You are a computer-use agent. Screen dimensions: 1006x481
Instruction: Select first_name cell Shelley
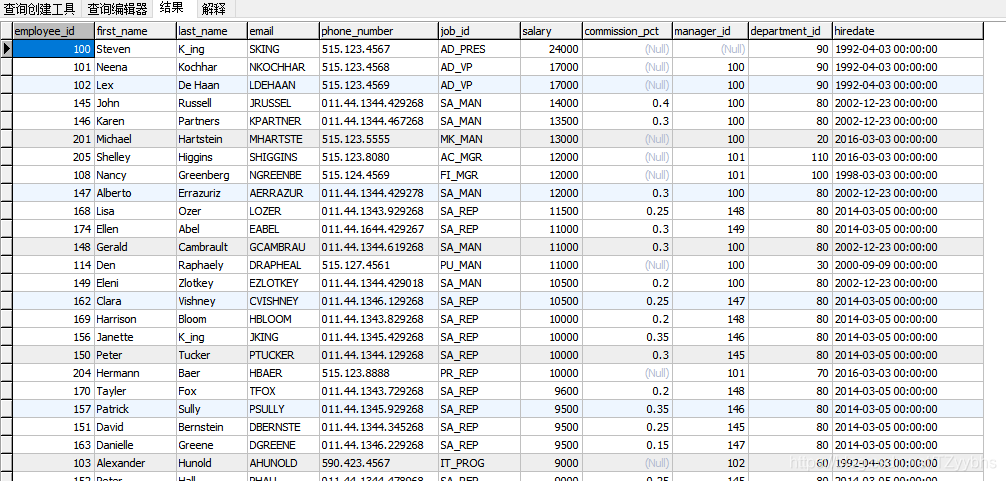click(x=135, y=156)
